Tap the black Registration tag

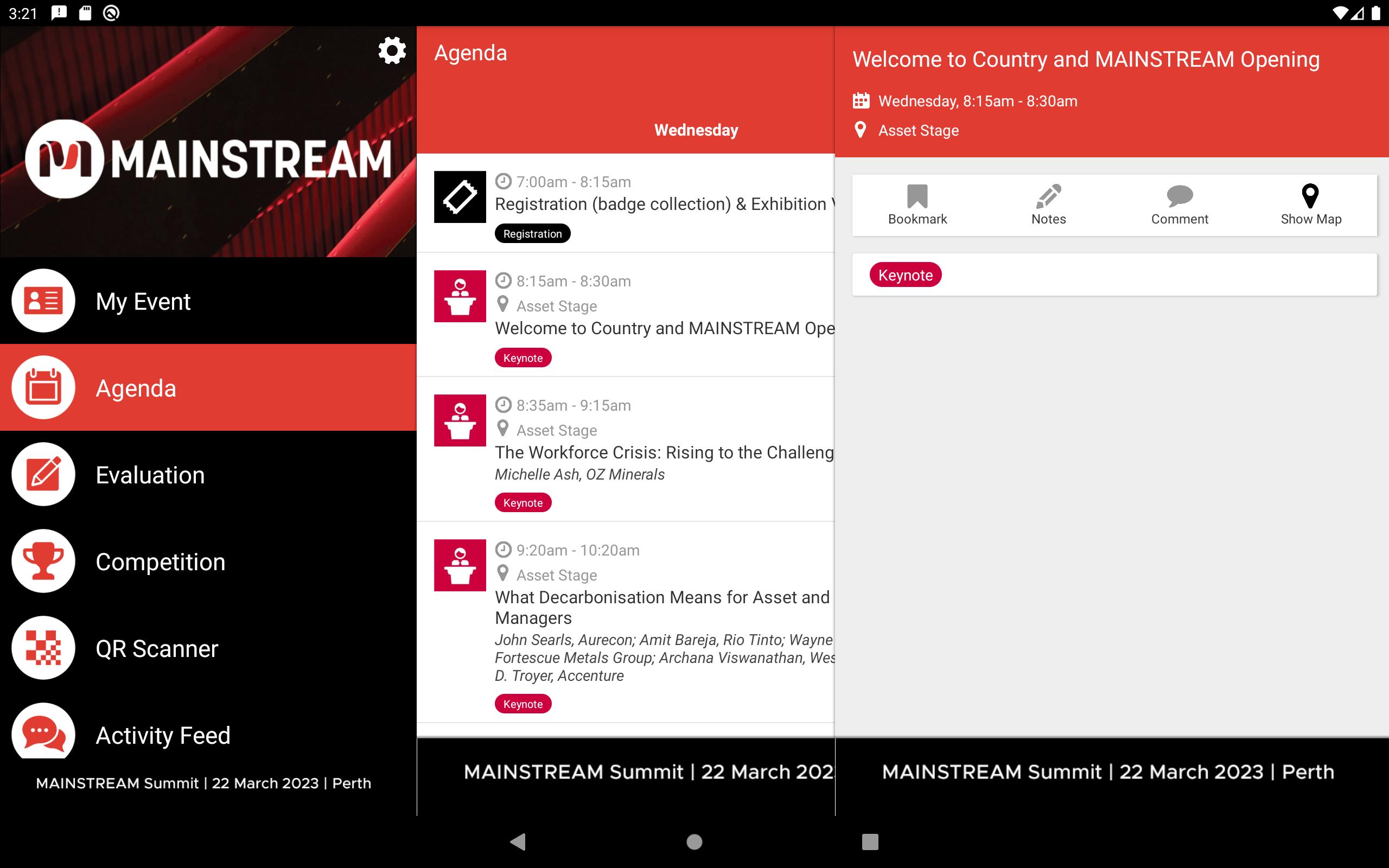click(532, 234)
